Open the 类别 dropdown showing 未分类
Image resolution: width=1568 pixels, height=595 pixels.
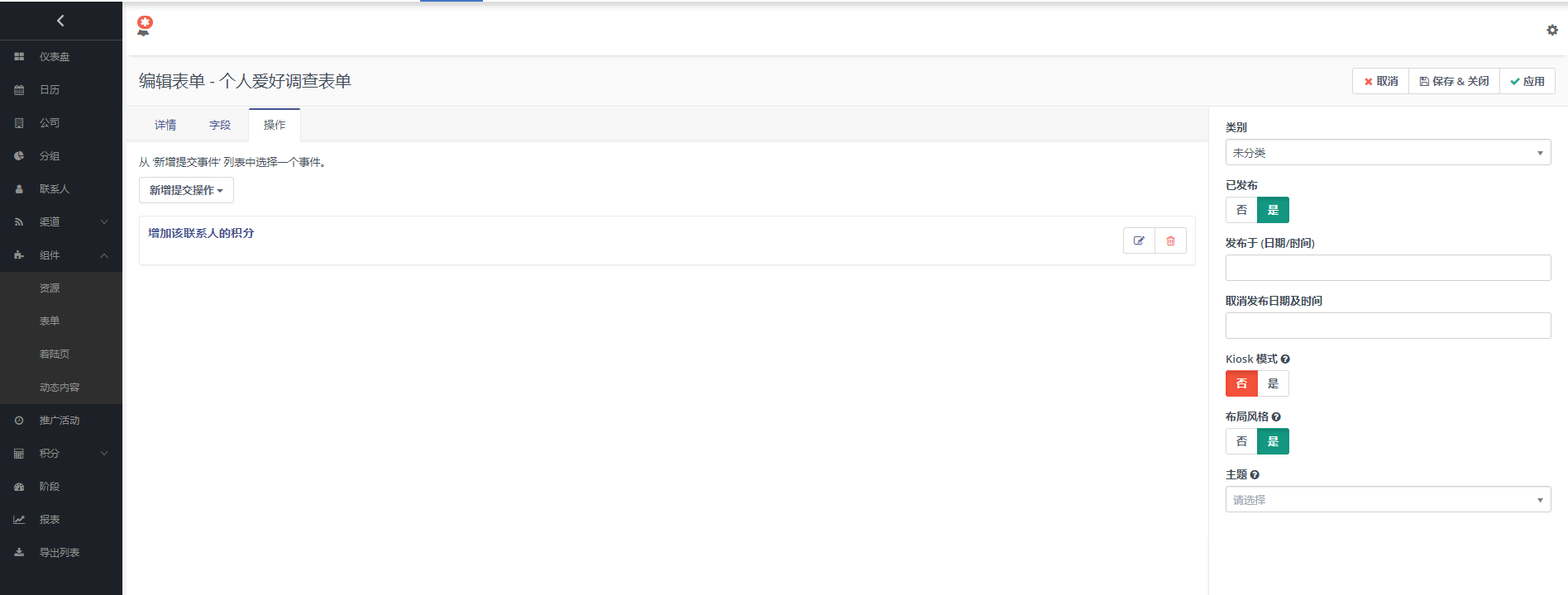tap(1388, 153)
